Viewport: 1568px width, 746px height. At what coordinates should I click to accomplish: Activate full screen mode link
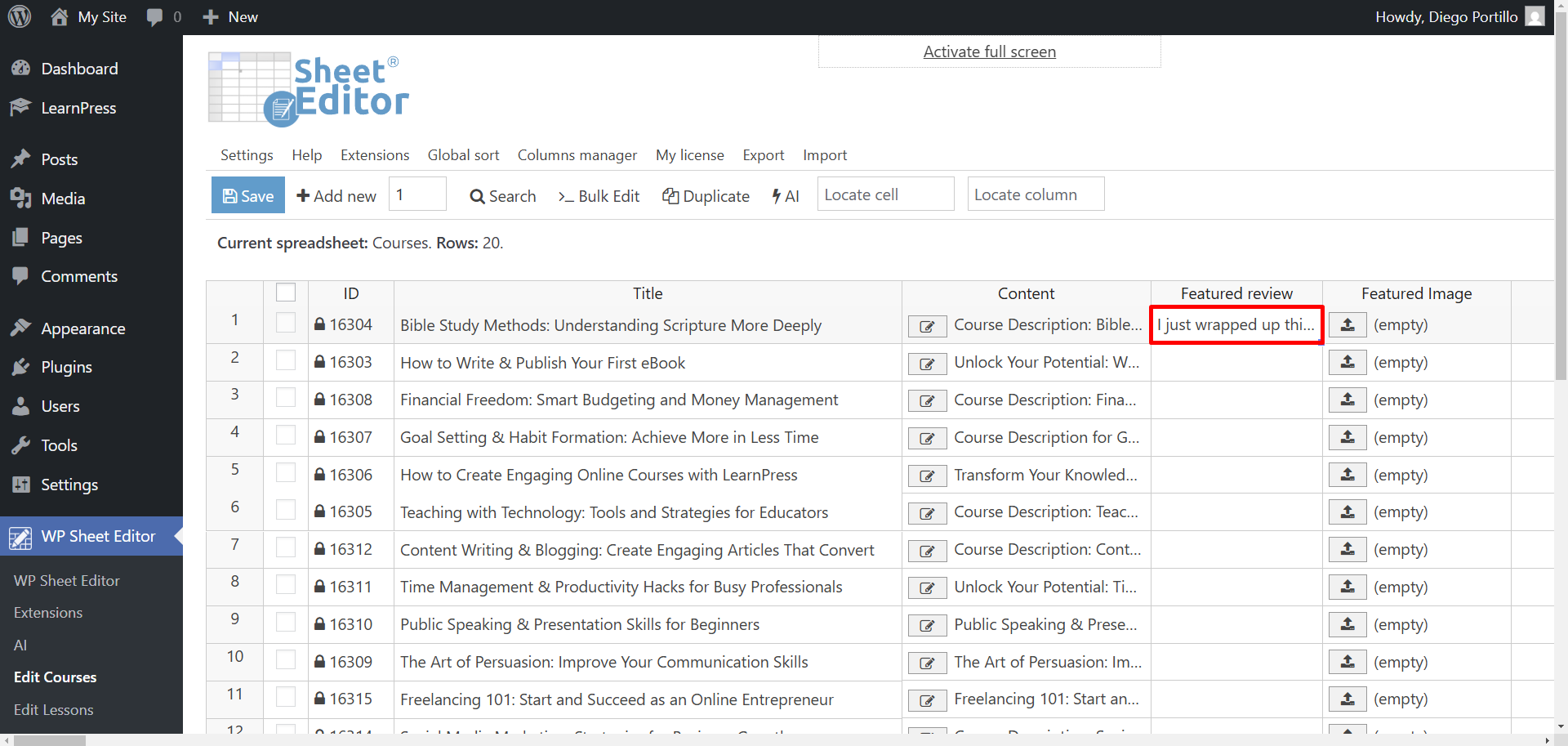coord(989,51)
